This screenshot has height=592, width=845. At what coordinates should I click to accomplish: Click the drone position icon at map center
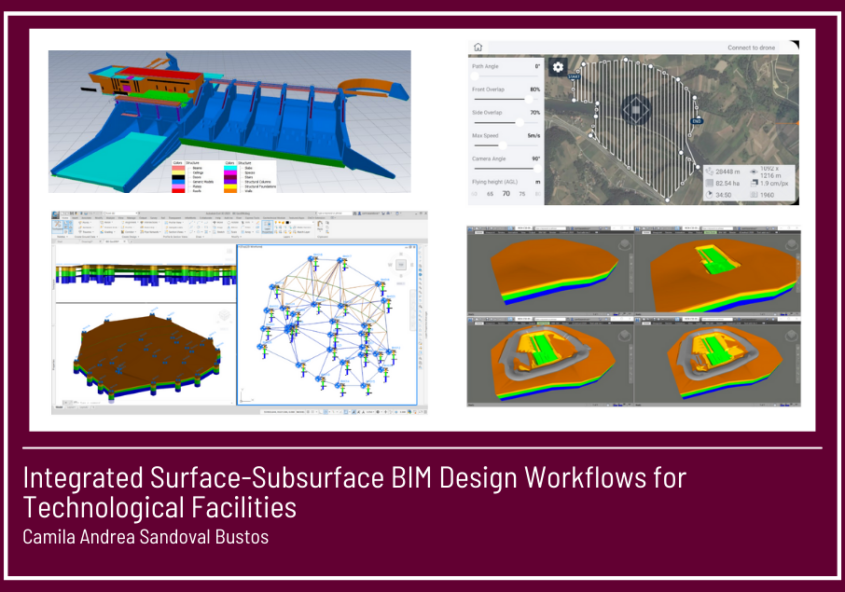(637, 109)
